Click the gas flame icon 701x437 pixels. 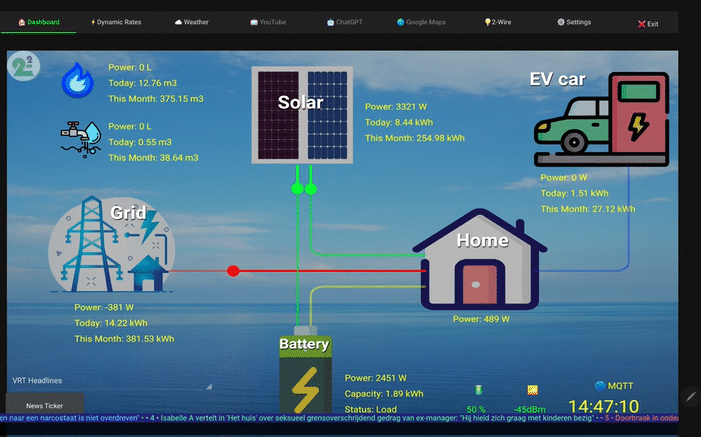77,81
